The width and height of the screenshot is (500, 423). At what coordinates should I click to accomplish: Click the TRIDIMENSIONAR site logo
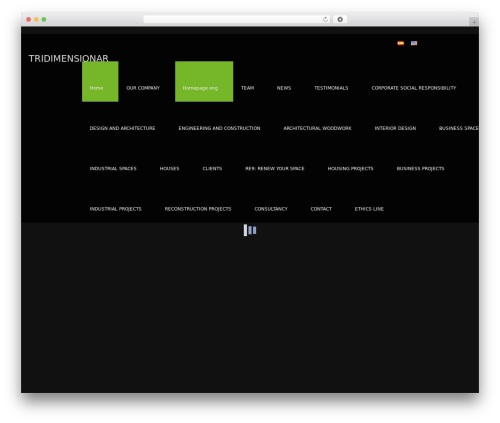(x=68, y=59)
